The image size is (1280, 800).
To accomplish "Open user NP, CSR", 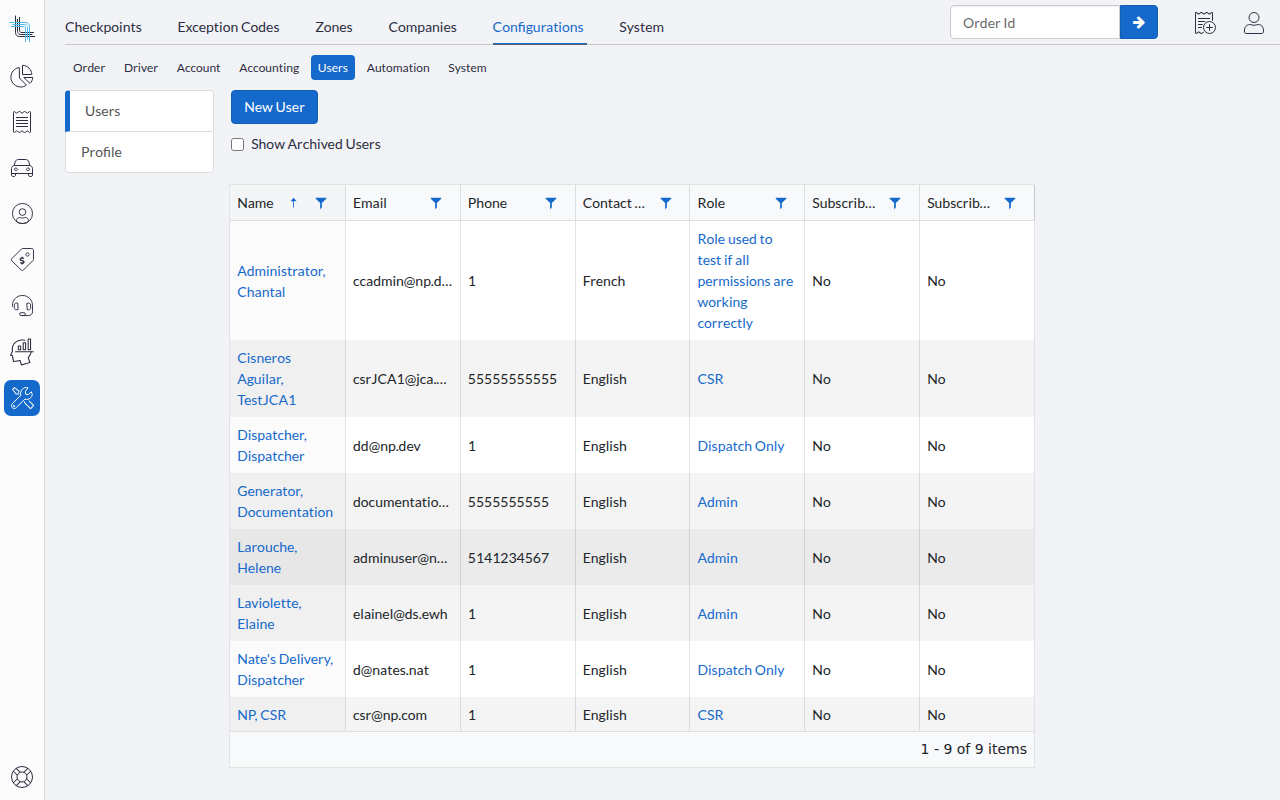I will (262, 715).
